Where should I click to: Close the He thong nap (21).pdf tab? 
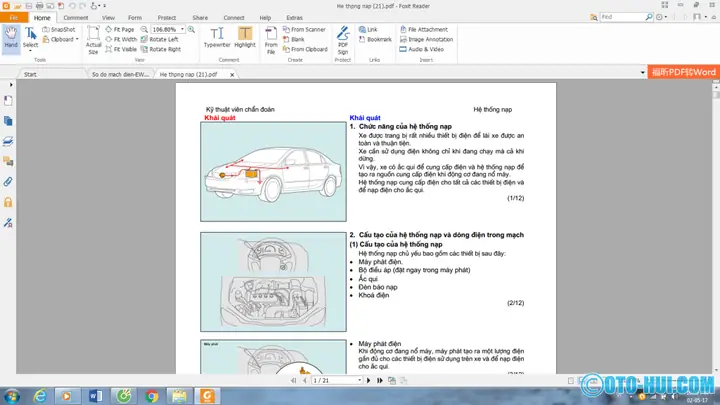(232, 74)
